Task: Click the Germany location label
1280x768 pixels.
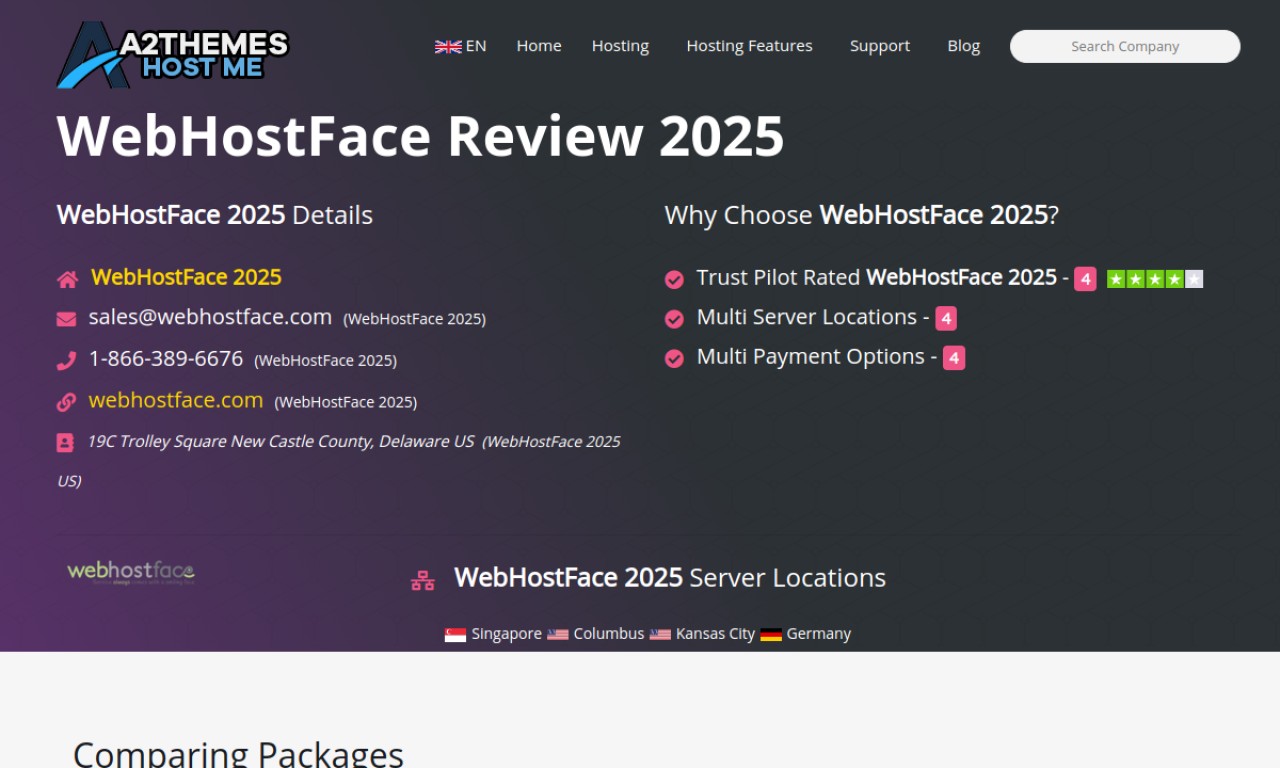Action: (819, 634)
